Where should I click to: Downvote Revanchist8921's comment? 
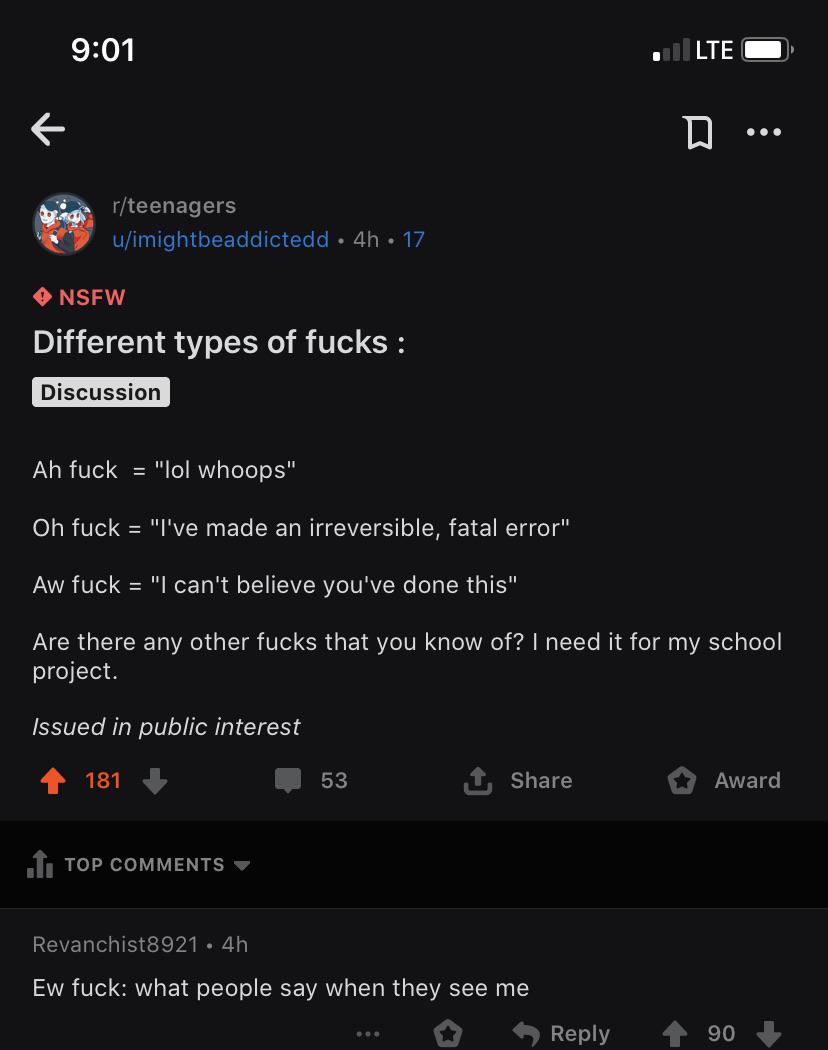click(768, 1033)
